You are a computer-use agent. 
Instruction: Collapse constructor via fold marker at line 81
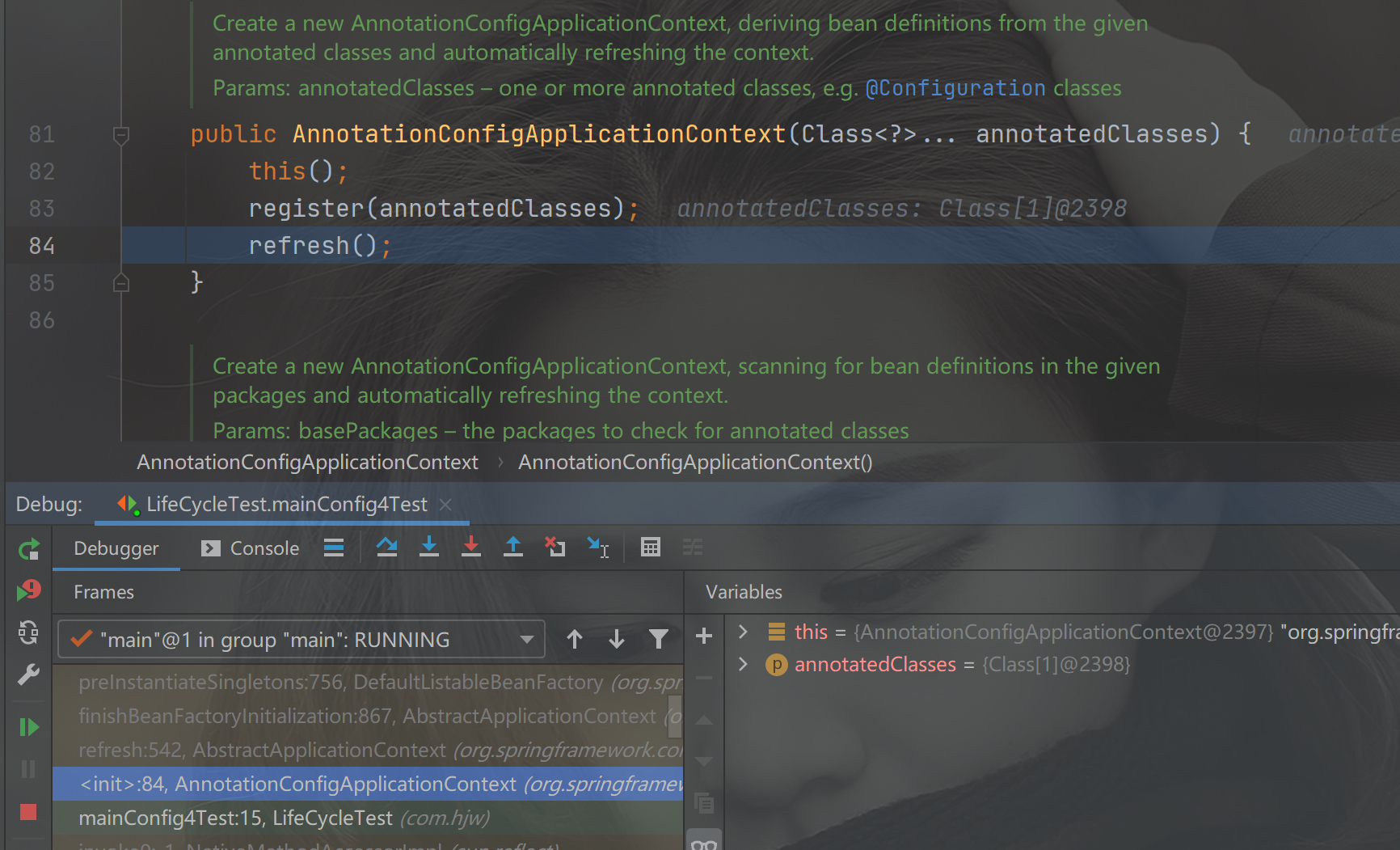(x=121, y=135)
